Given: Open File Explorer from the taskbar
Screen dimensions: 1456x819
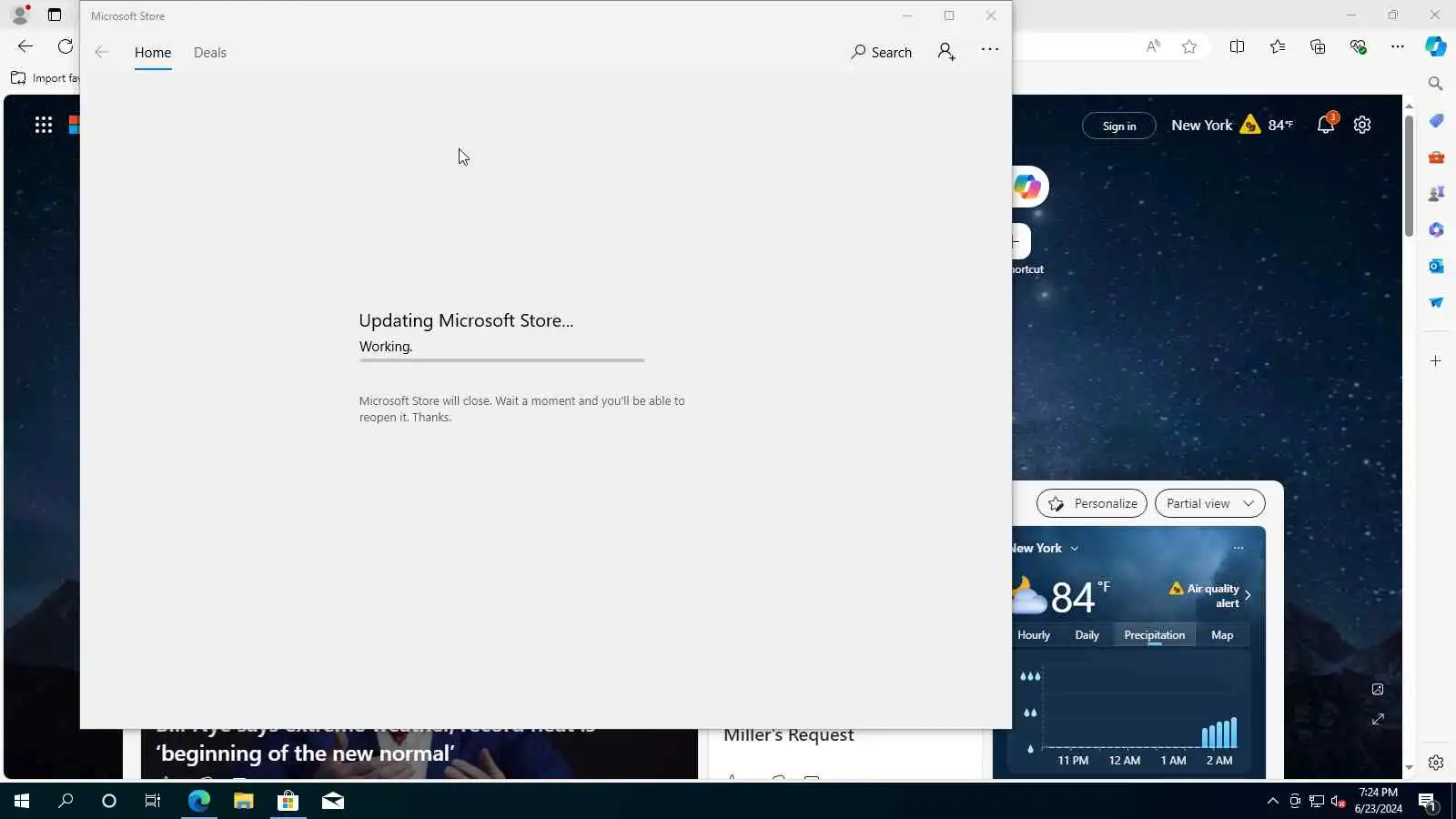Looking at the screenshot, I should [x=243, y=801].
